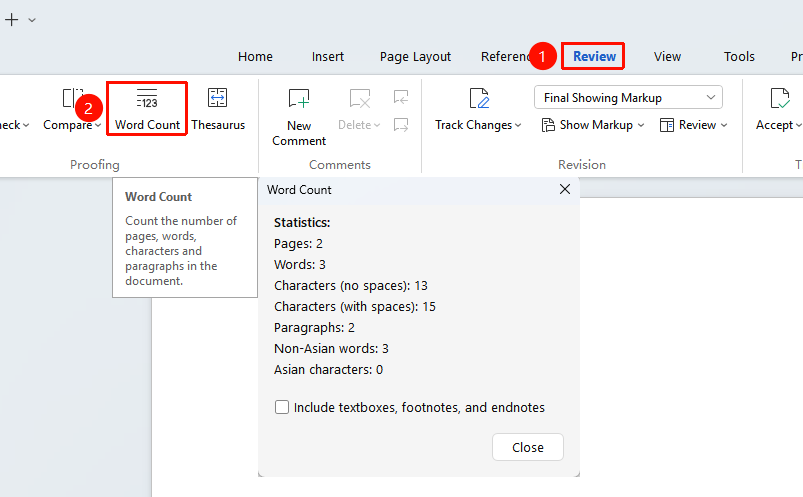
Task: Expand the Show Markup menu
Action: click(593, 125)
